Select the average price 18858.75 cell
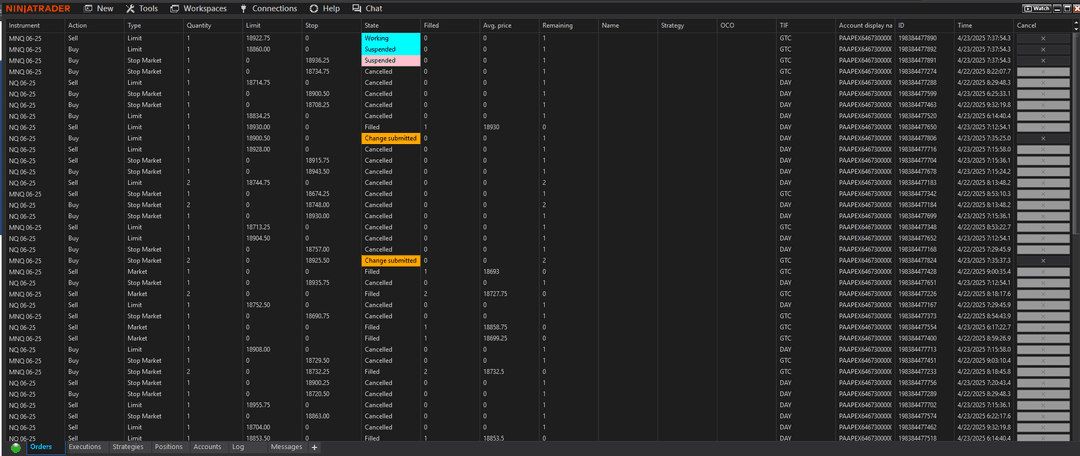 click(509, 327)
